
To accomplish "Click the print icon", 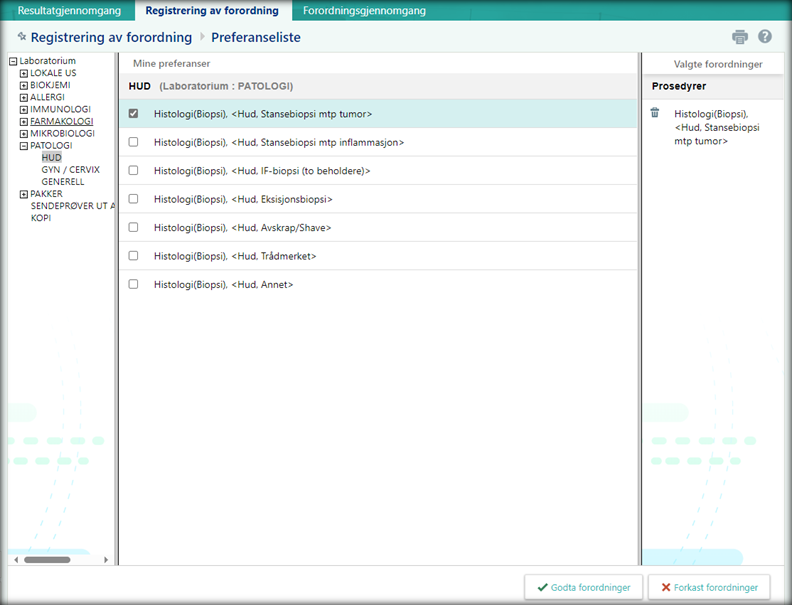I will pos(740,37).
